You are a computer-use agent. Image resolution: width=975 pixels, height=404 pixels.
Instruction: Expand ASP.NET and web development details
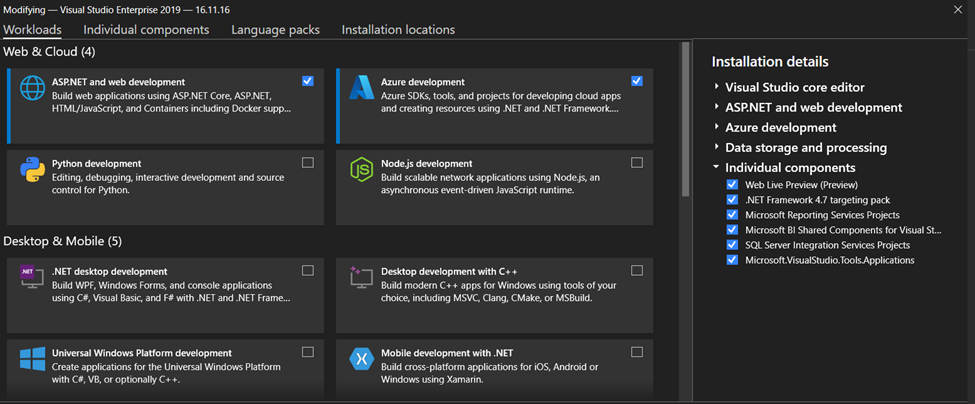[x=716, y=108]
